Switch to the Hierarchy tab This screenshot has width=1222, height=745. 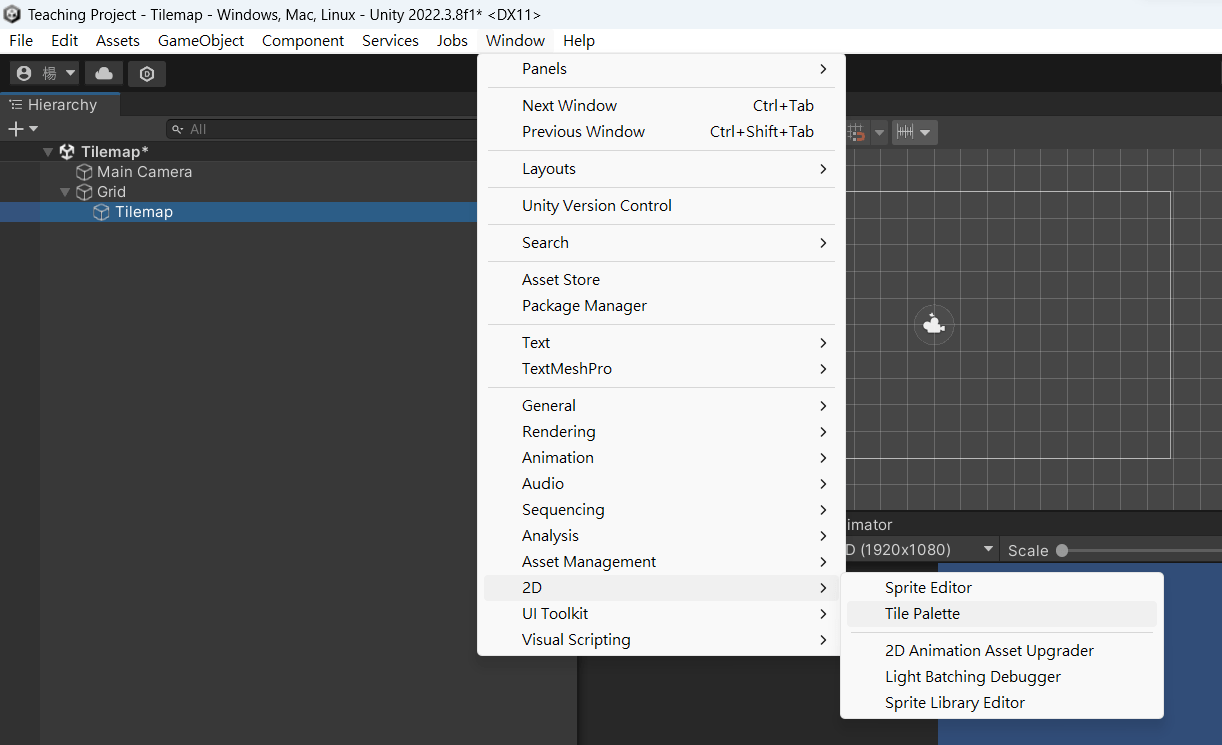coord(60,105)
